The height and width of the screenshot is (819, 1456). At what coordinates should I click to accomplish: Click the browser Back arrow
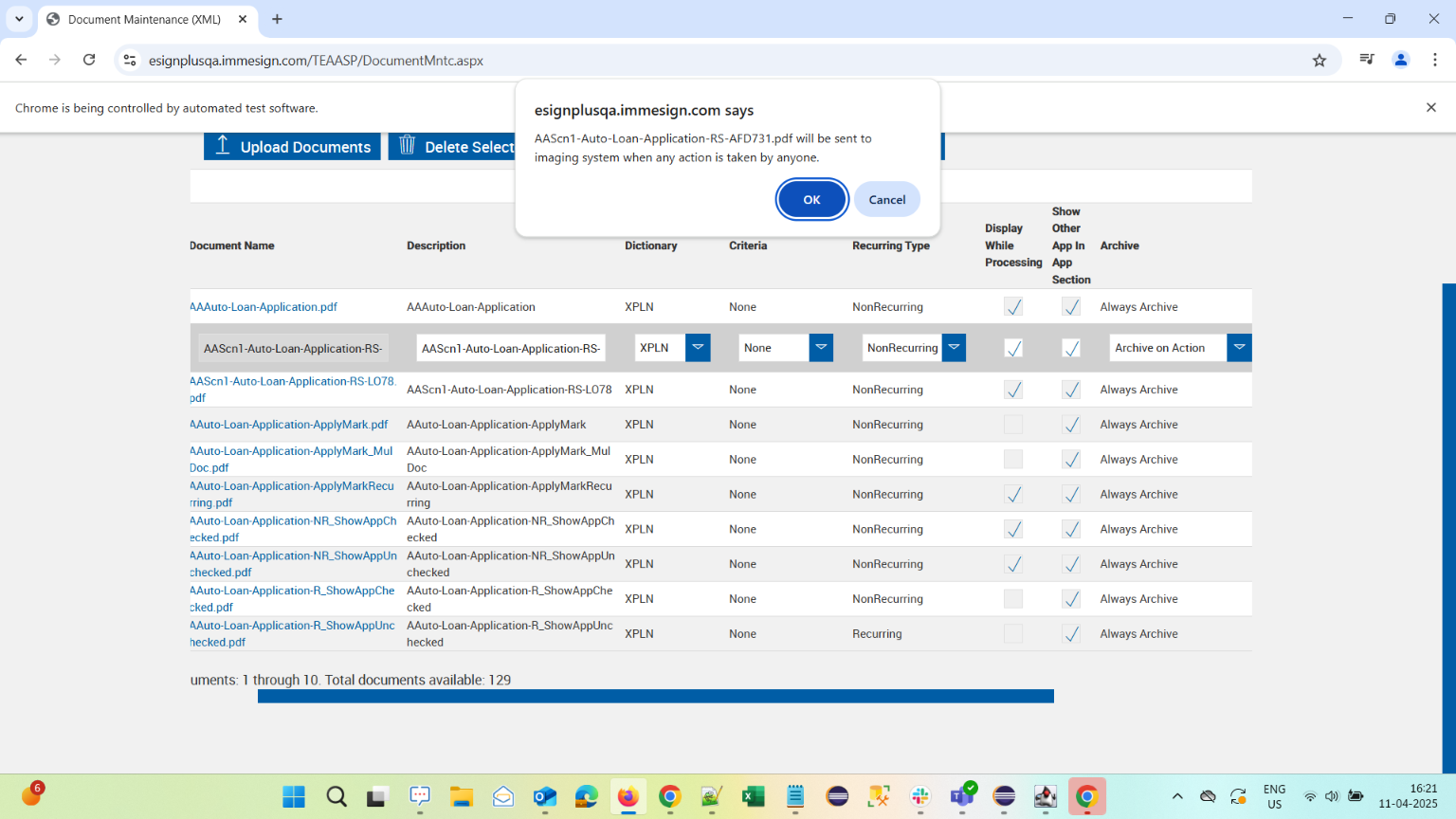point(21,60)
